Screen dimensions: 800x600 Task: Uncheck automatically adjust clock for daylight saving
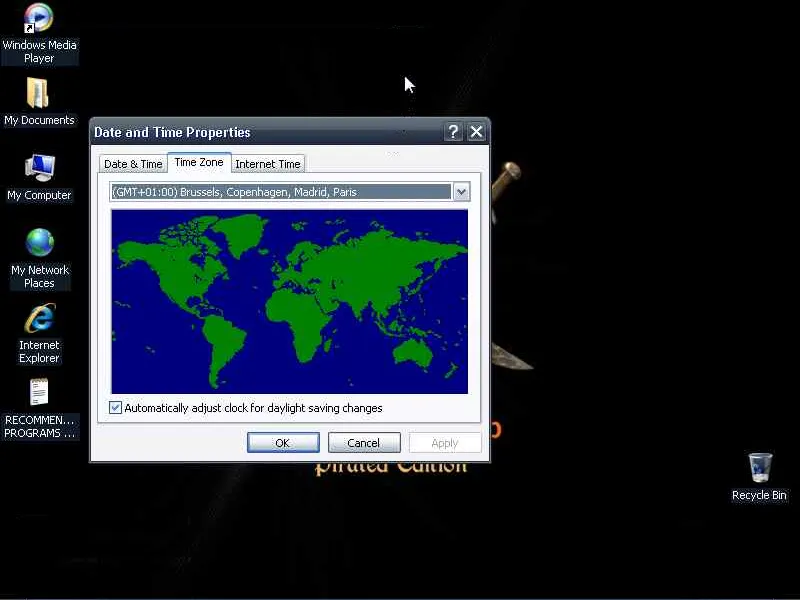tap(115, 408)
